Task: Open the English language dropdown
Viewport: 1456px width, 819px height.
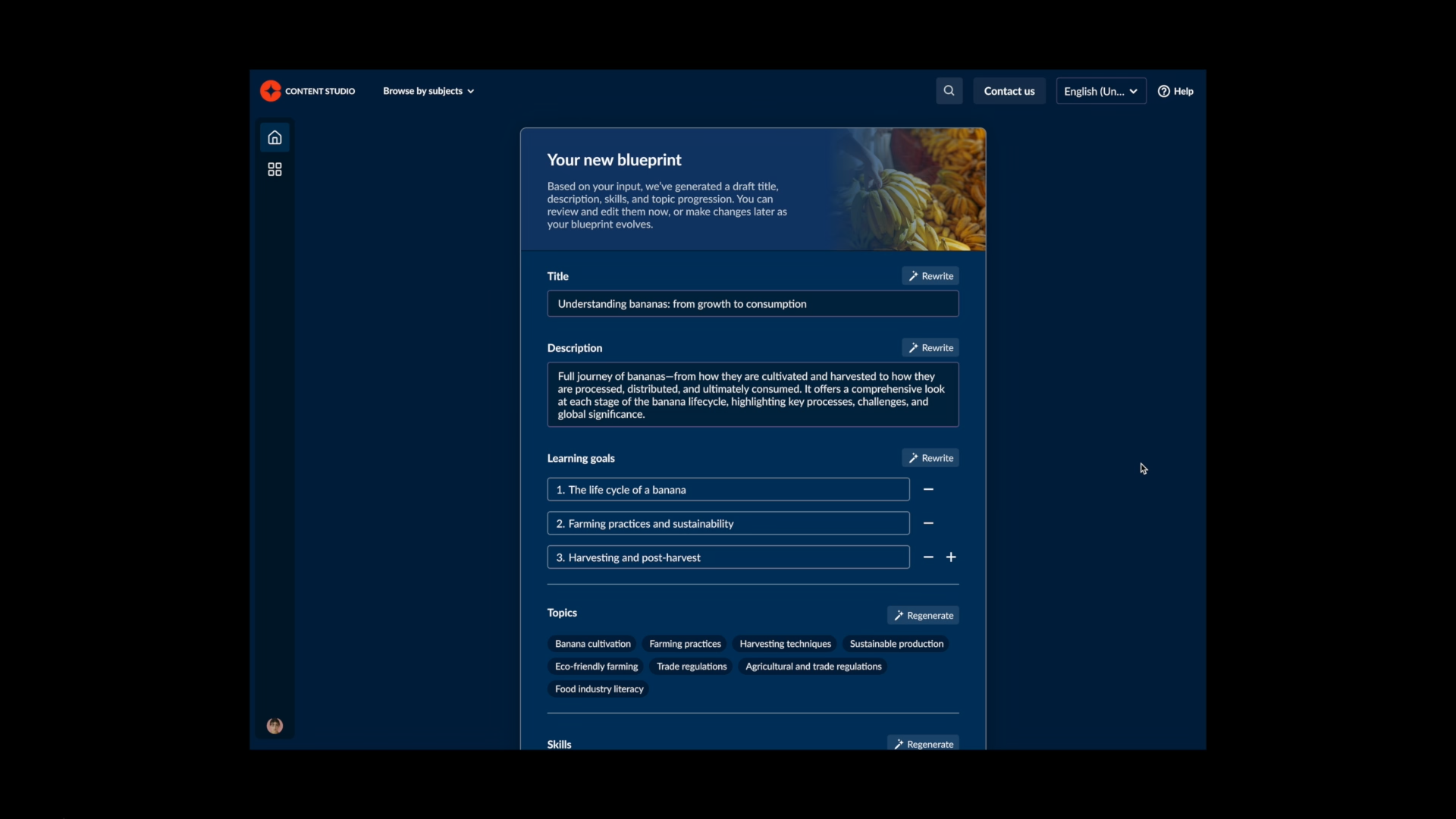Action: tap(1100, 91)
